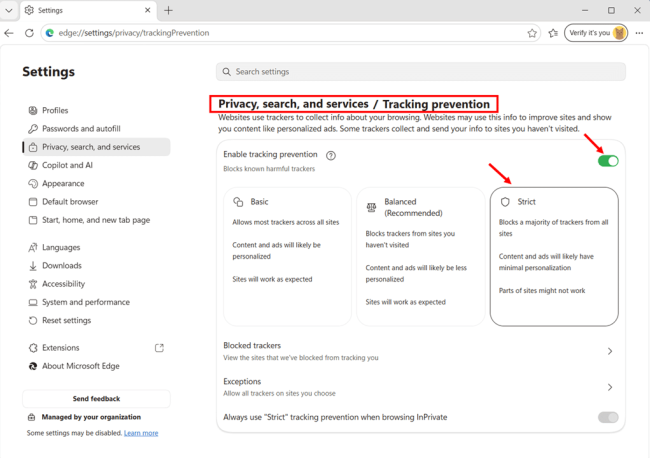Toggle the Enable tracking prevention switch

tap(608, 161)
